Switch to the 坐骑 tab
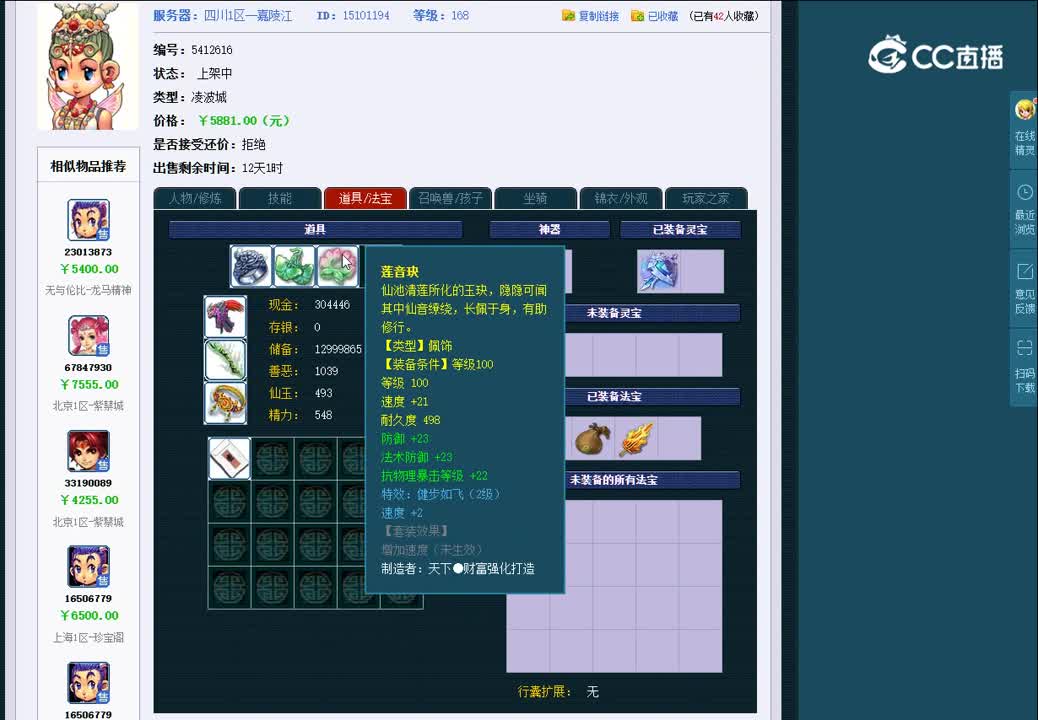This screenshot has height=720, width=1038. click(535, 198)
